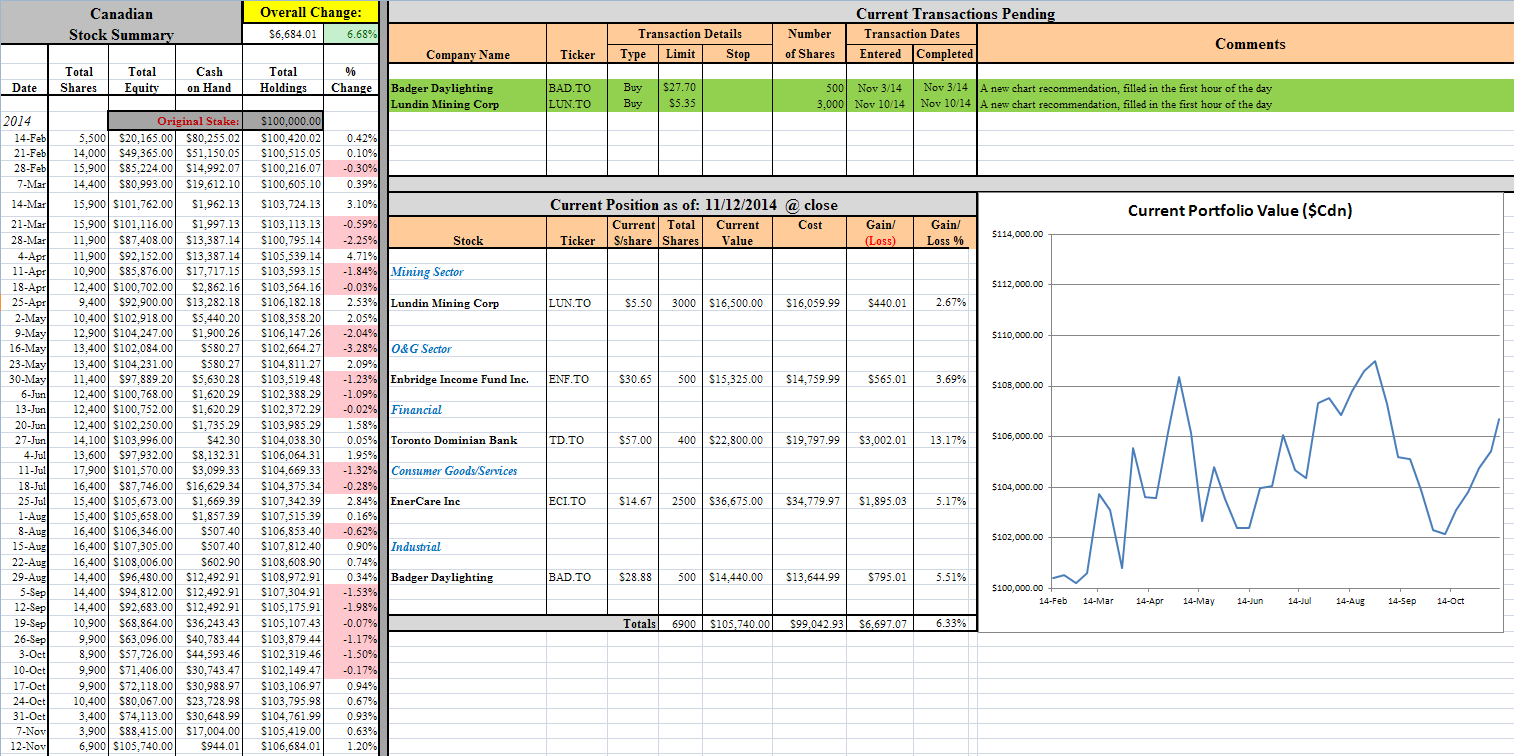Image resolution: width=1514 pixels, height=756 pixels.
Task: Select the "Industrial" sector label
Action: click(415, 547)
